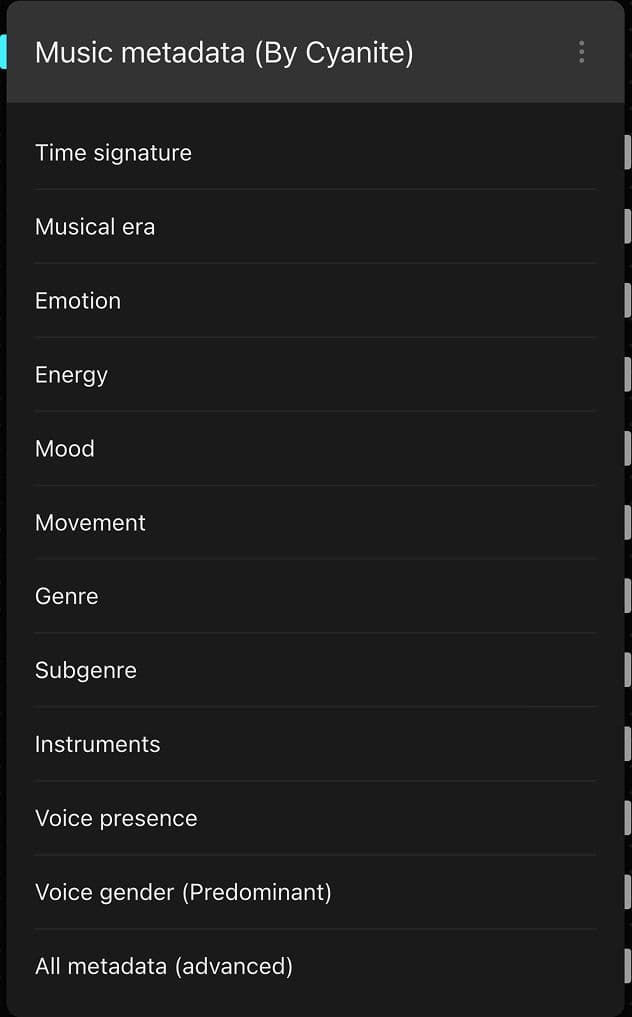Click the output port beside Genre
The width and height of the screenshot is (632, 1017).
[627, 596]
